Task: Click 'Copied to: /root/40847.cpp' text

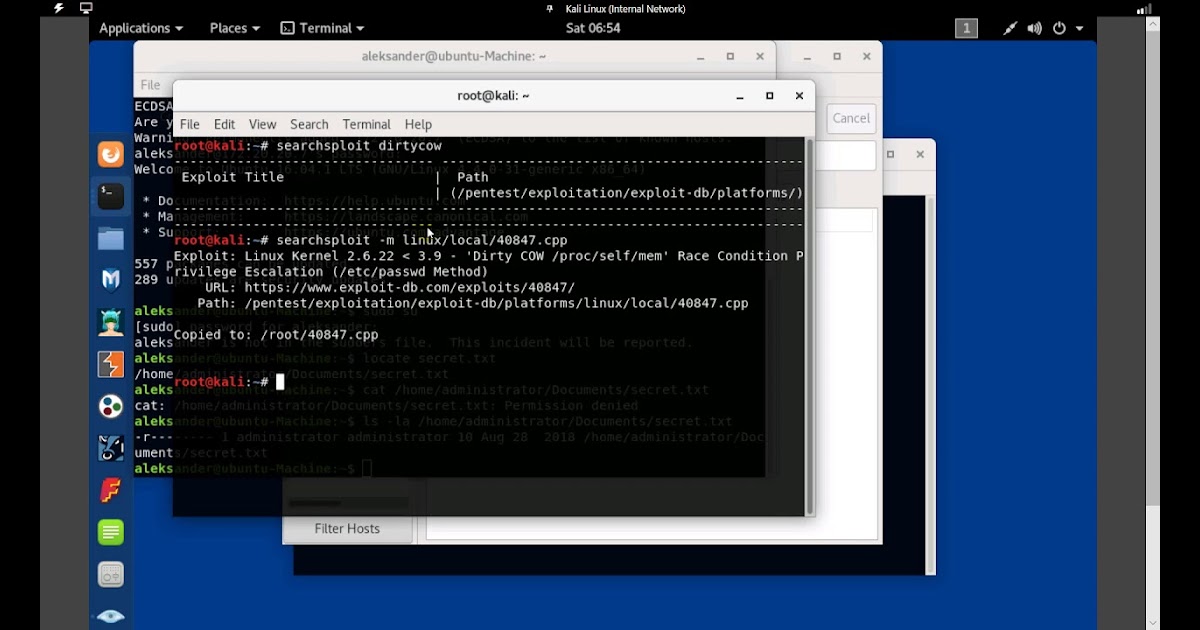Action: pyautogui.click(x=276, y=335)
